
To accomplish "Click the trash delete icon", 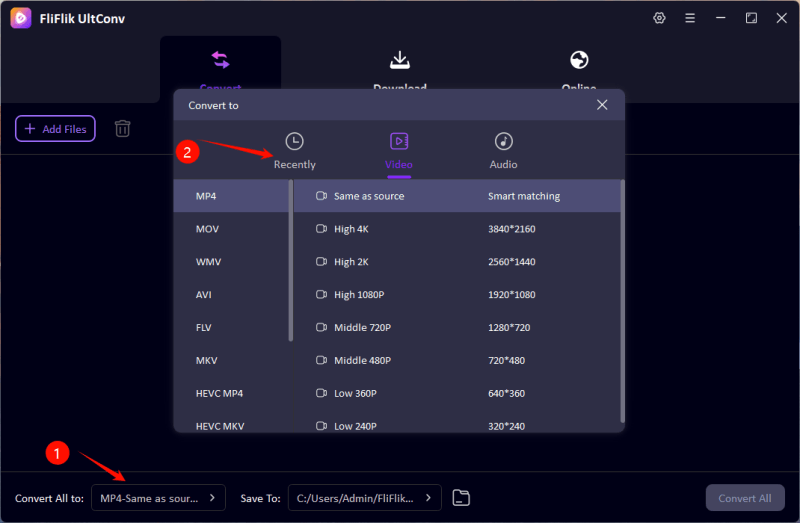I will (x=122, y=128).
